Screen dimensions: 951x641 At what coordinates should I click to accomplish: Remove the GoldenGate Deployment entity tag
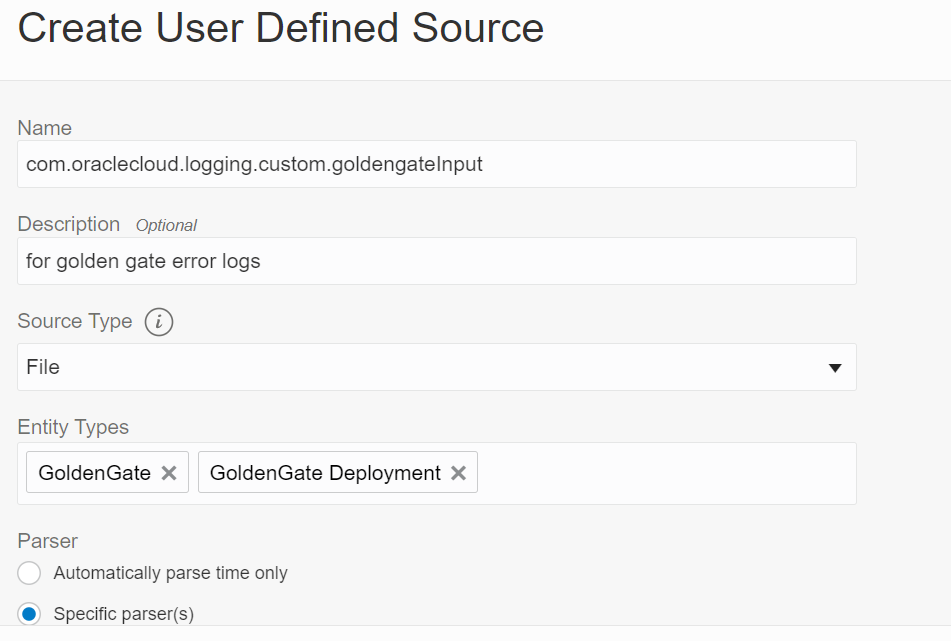point(458,473)
